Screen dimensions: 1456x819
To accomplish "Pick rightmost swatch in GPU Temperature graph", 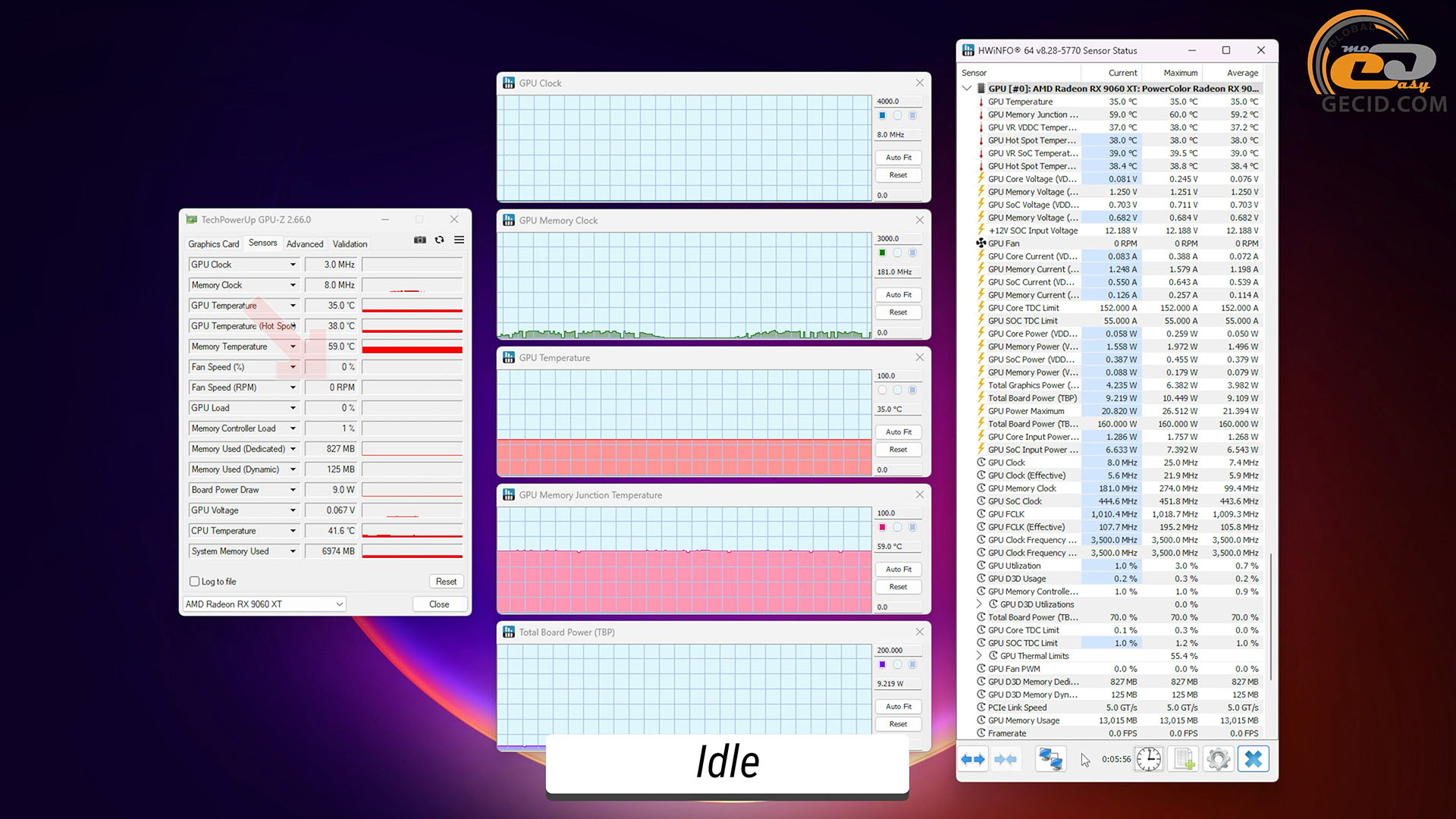I will (912, 390).
